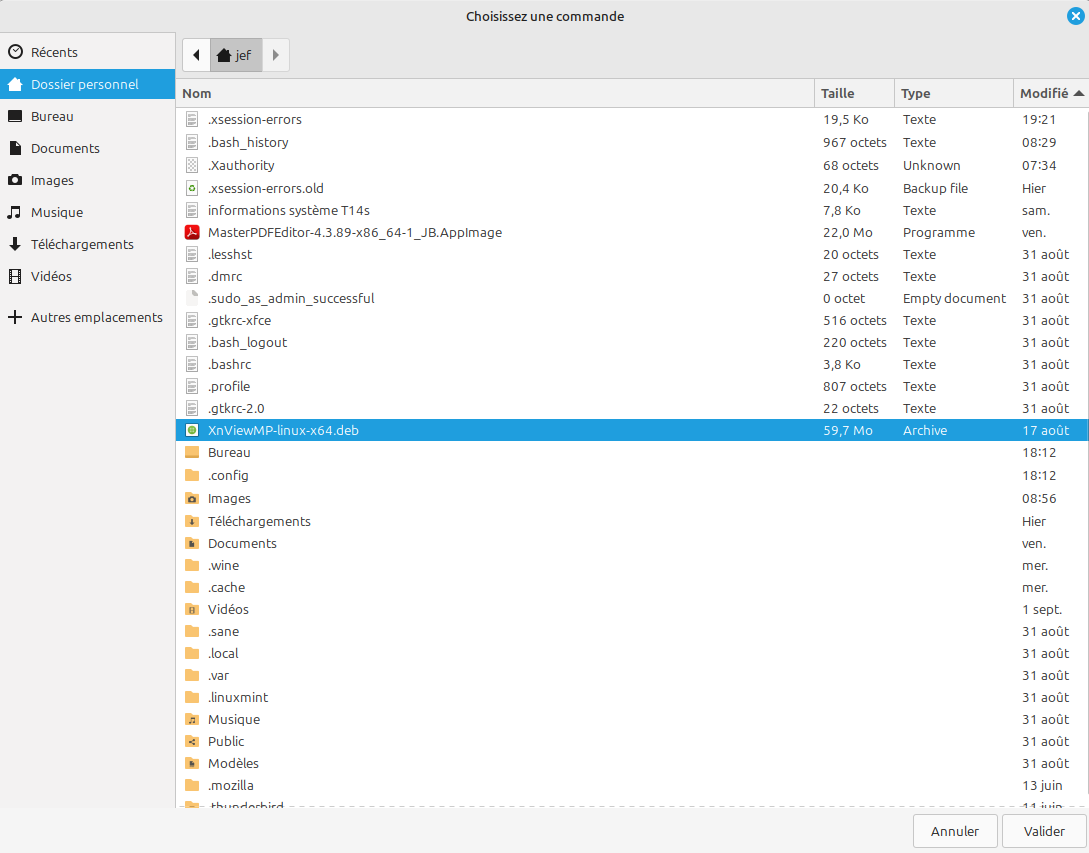Go back using the left path arrow
Viewport: 1089px width, 853px height.
(196, 55)
